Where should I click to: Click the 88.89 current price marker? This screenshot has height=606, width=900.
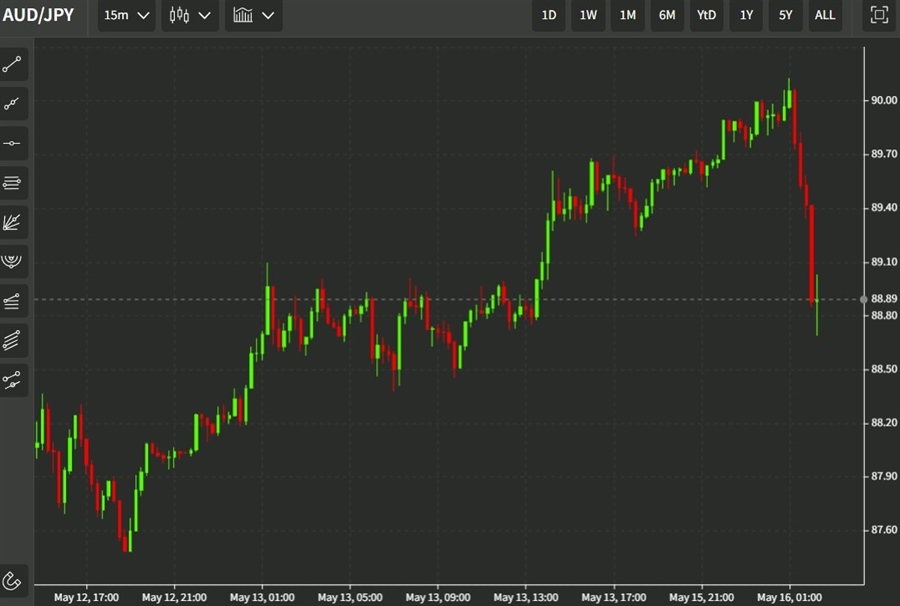884,298
